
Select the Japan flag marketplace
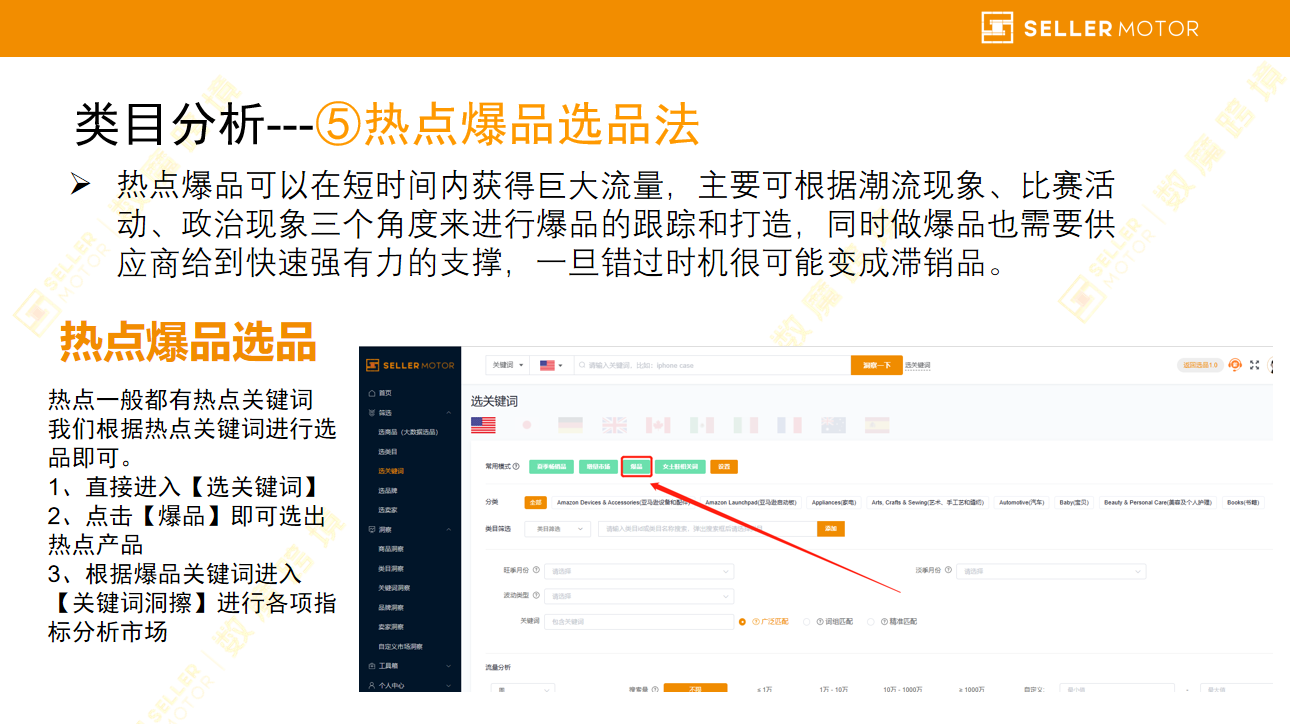click(527, 425)
